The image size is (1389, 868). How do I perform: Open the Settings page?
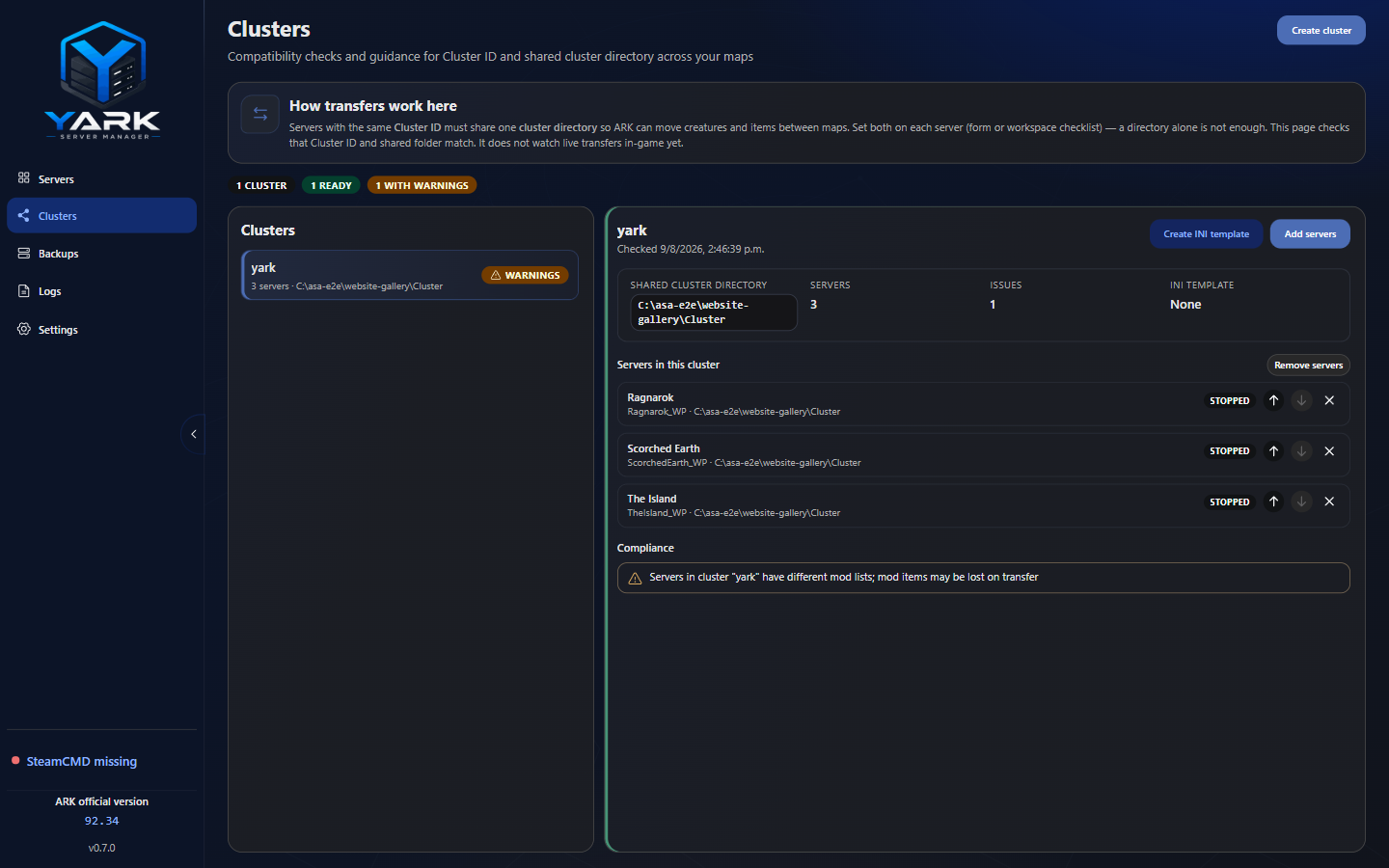click(x=101, y=329)
